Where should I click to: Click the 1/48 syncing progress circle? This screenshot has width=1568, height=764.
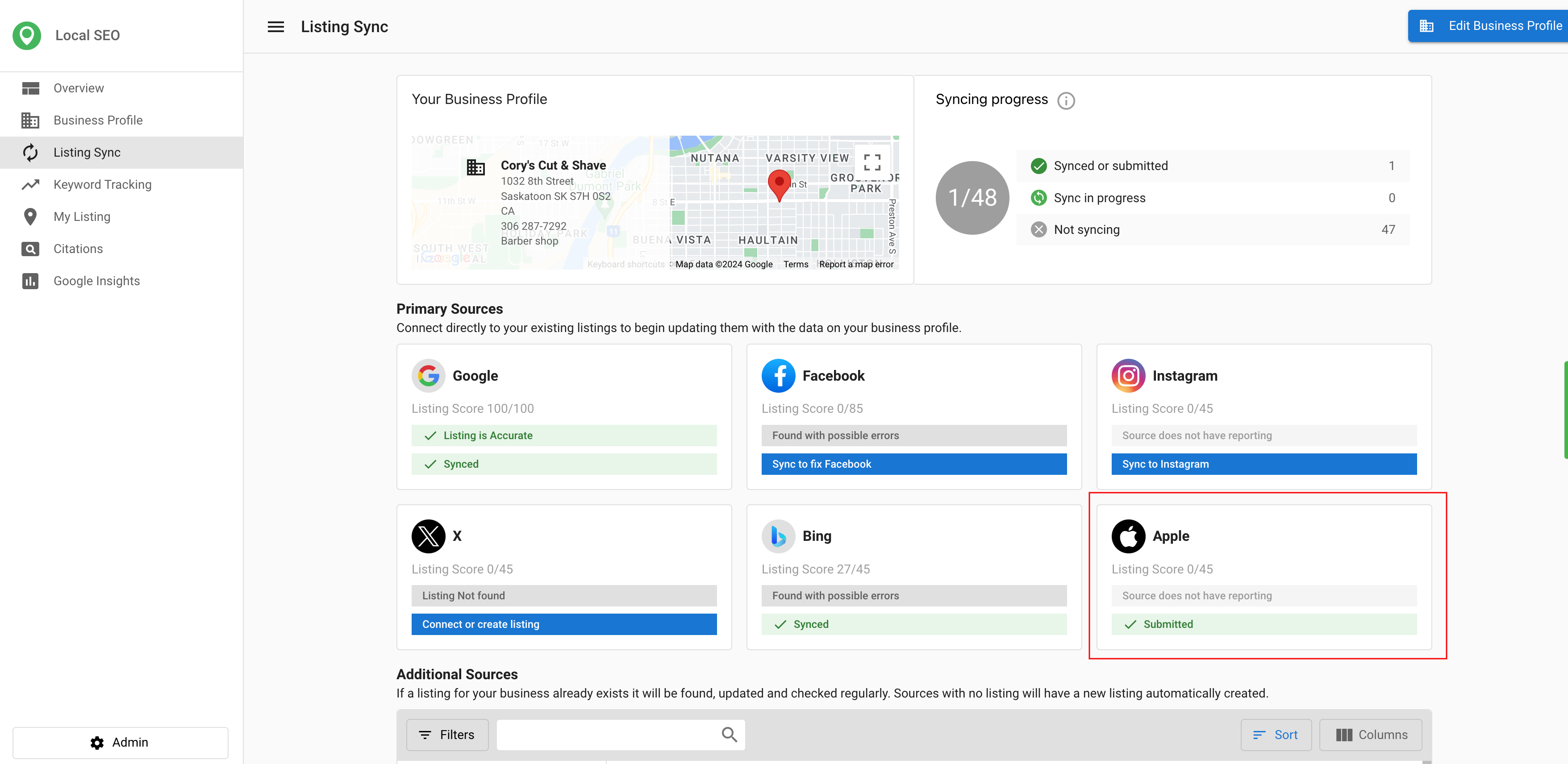(972, 198)
